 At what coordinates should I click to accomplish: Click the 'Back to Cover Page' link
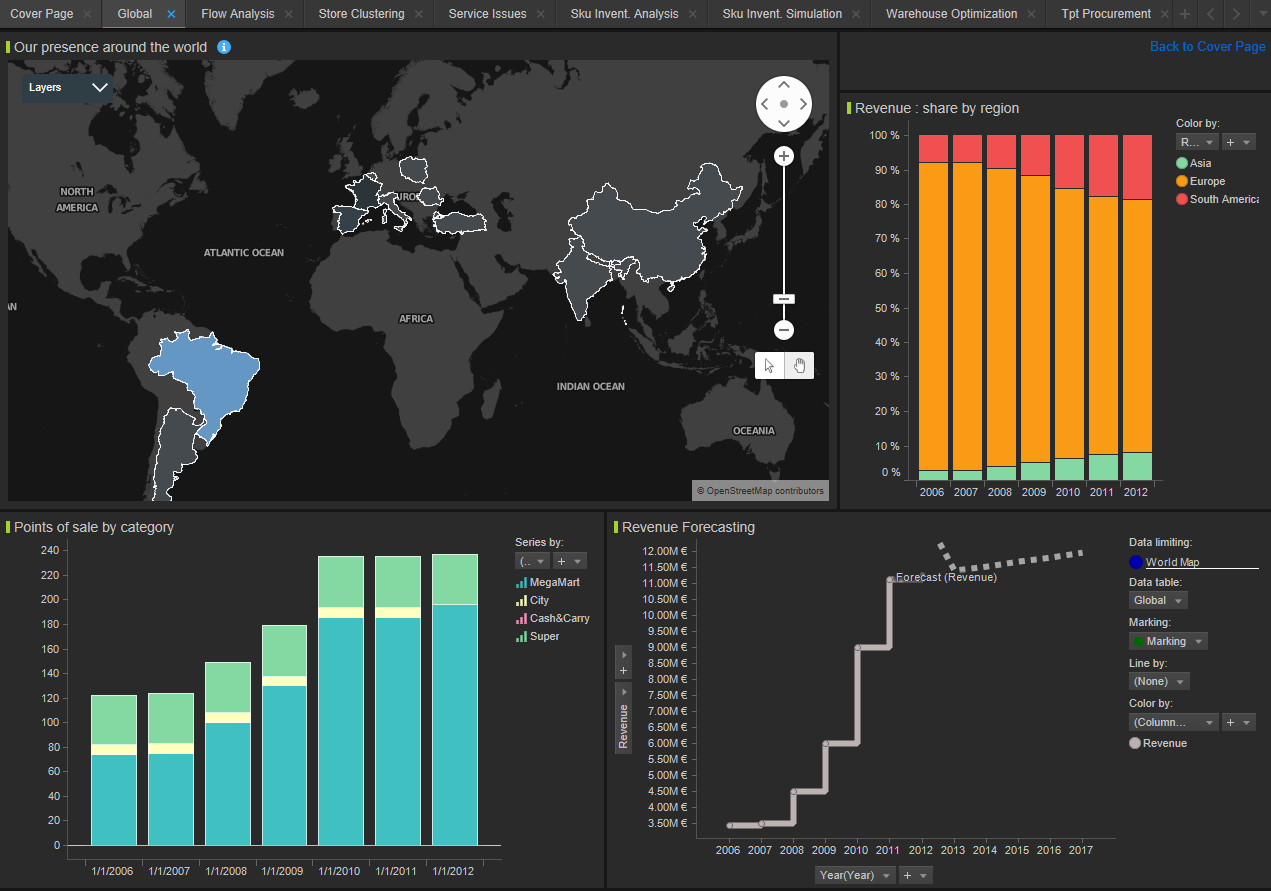point(1207,46)
